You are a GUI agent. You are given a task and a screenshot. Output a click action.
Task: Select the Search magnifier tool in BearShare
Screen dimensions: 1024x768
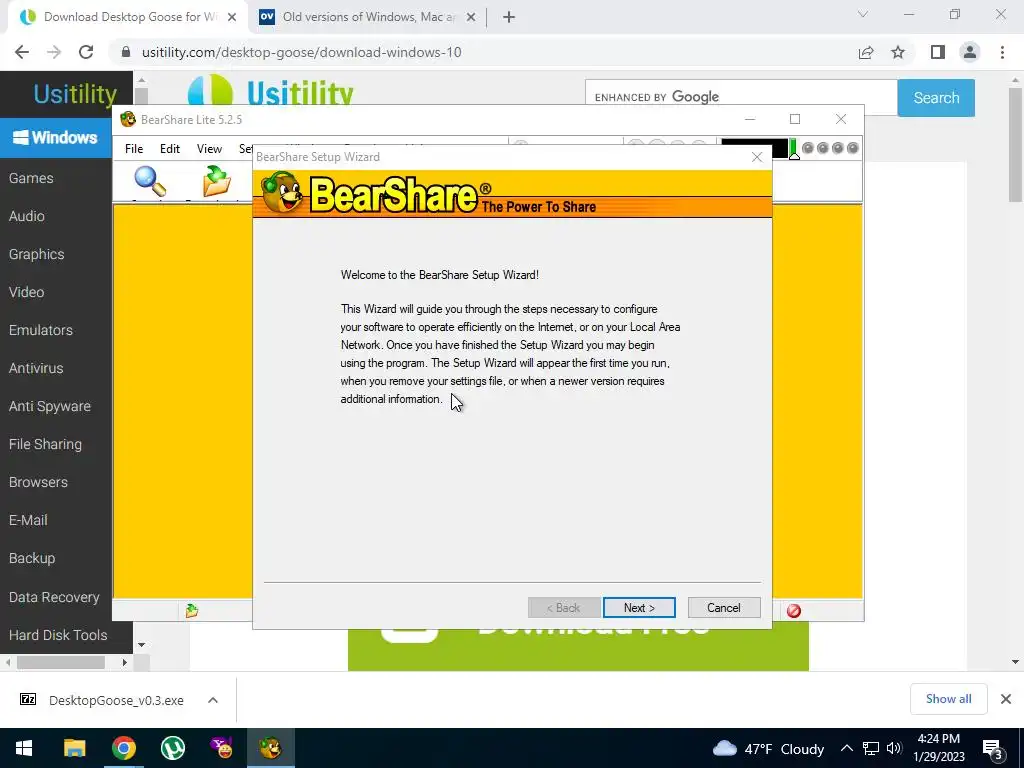[x=150, y=181]
